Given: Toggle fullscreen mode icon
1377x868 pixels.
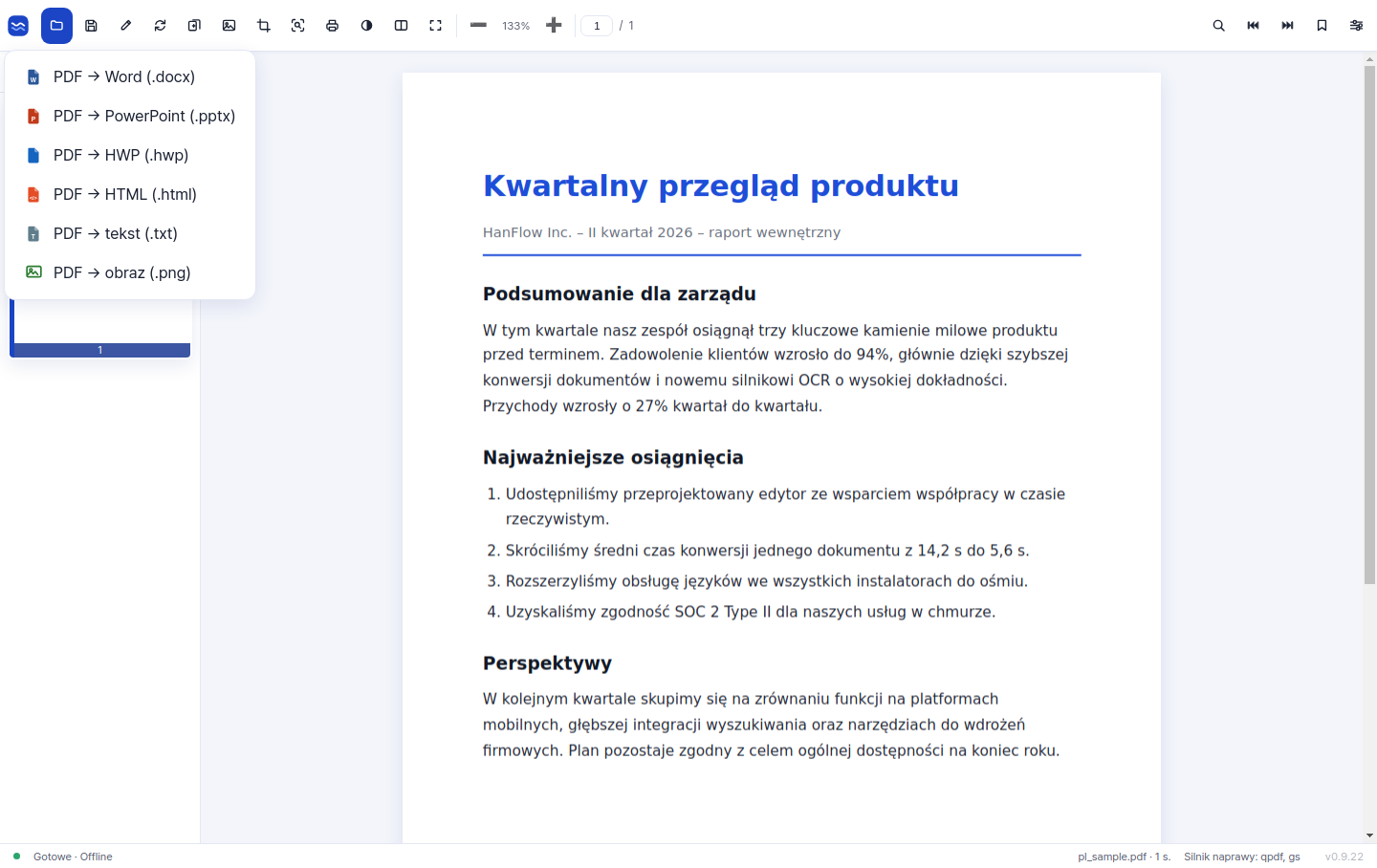Looking at the screenshot, I should click(x=435, y=26).
